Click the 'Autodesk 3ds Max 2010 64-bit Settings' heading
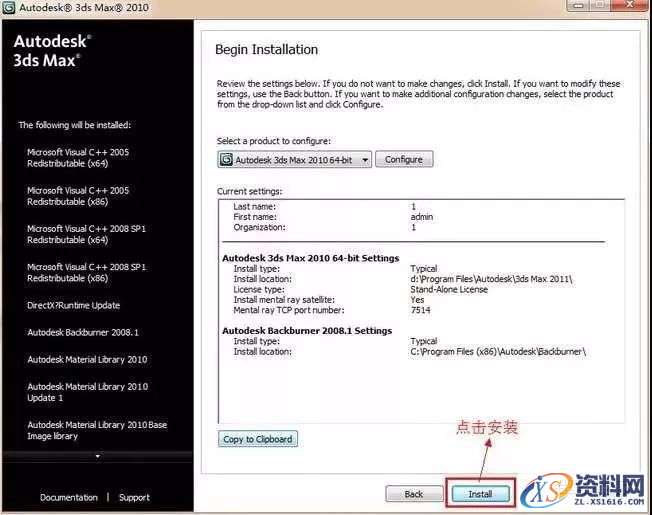The width and height of the screenshot is (652, 515). [311, 258]
